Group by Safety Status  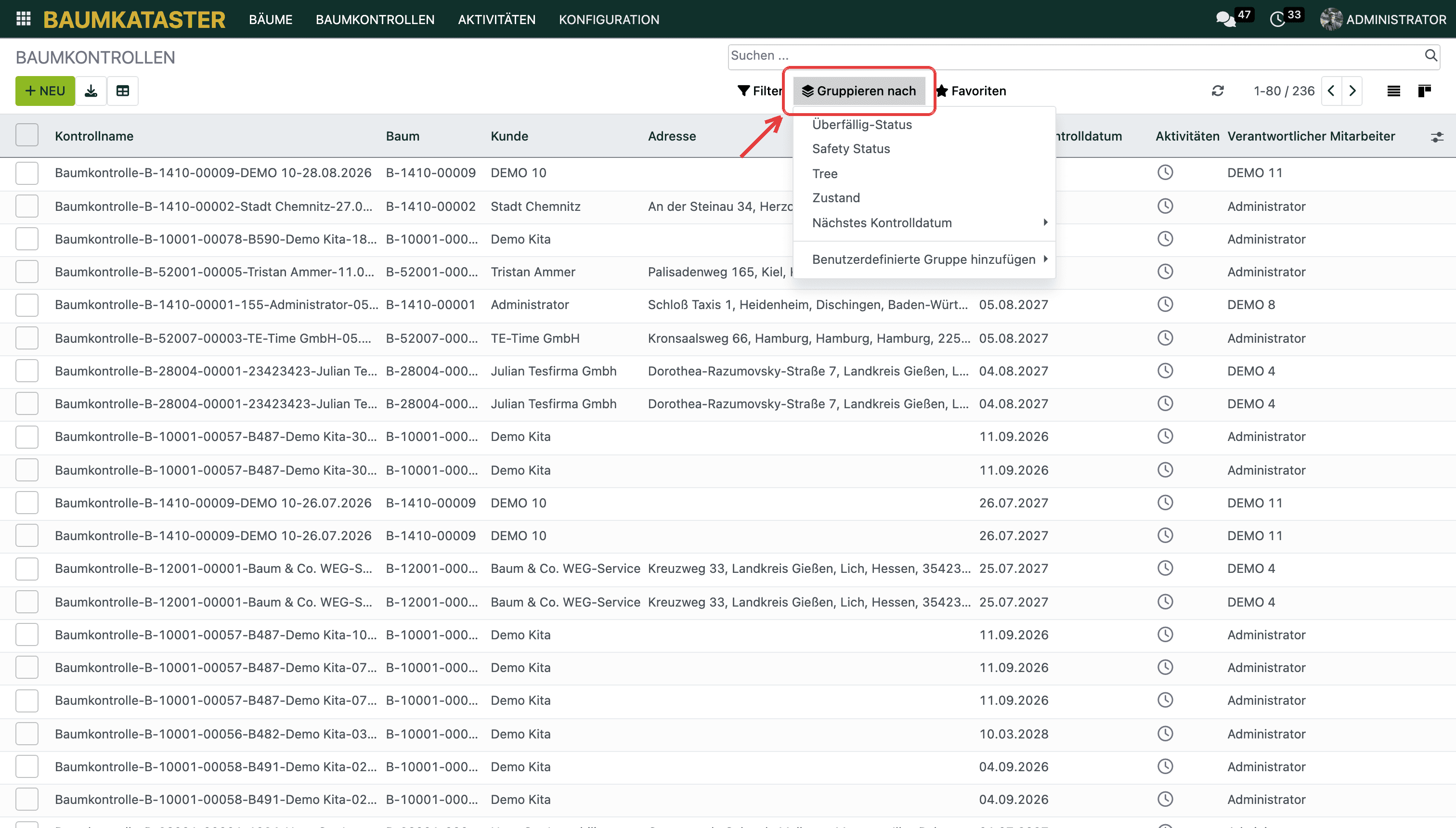click(x=925, y=149)
